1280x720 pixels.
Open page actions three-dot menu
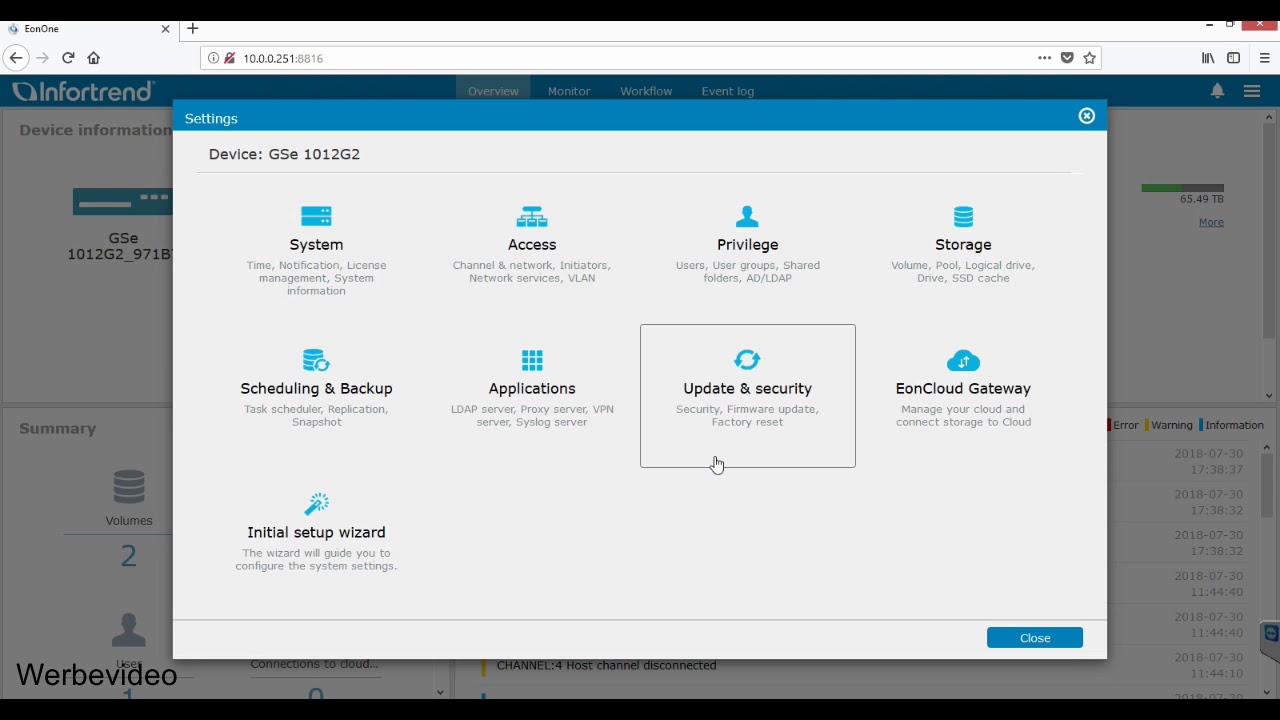coord(1044,58)
